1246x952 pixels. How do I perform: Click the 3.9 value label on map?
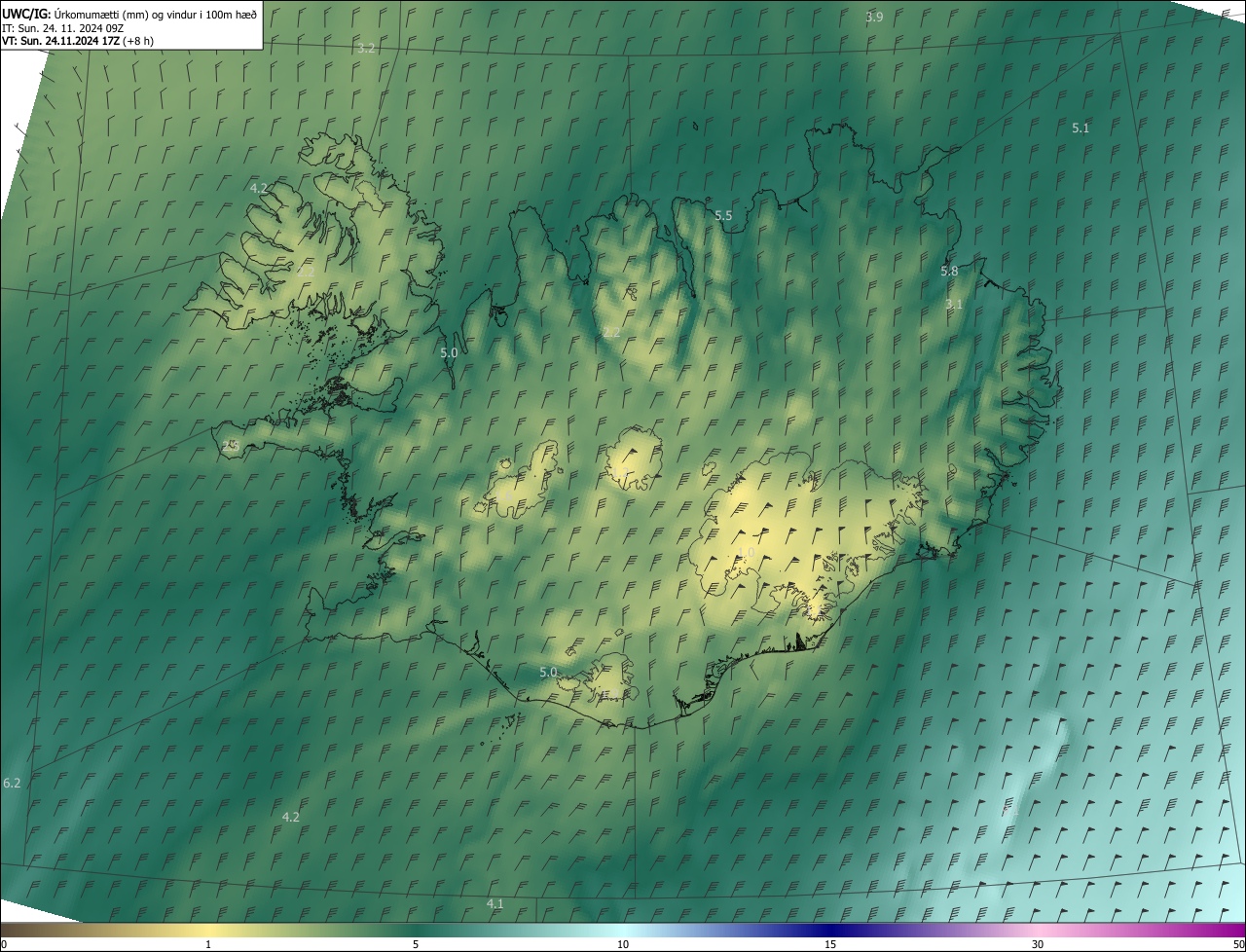coord(874,17)
